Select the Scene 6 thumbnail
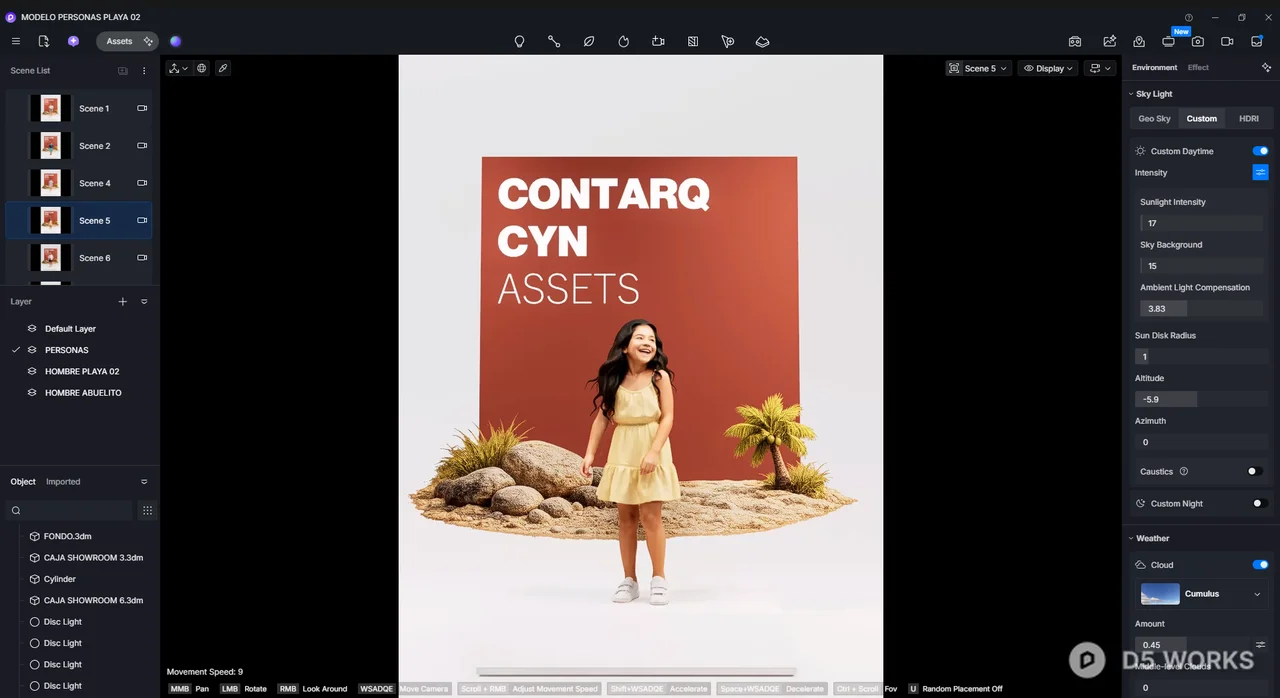This screenshot has width=1280, height=698. (50, 258)
